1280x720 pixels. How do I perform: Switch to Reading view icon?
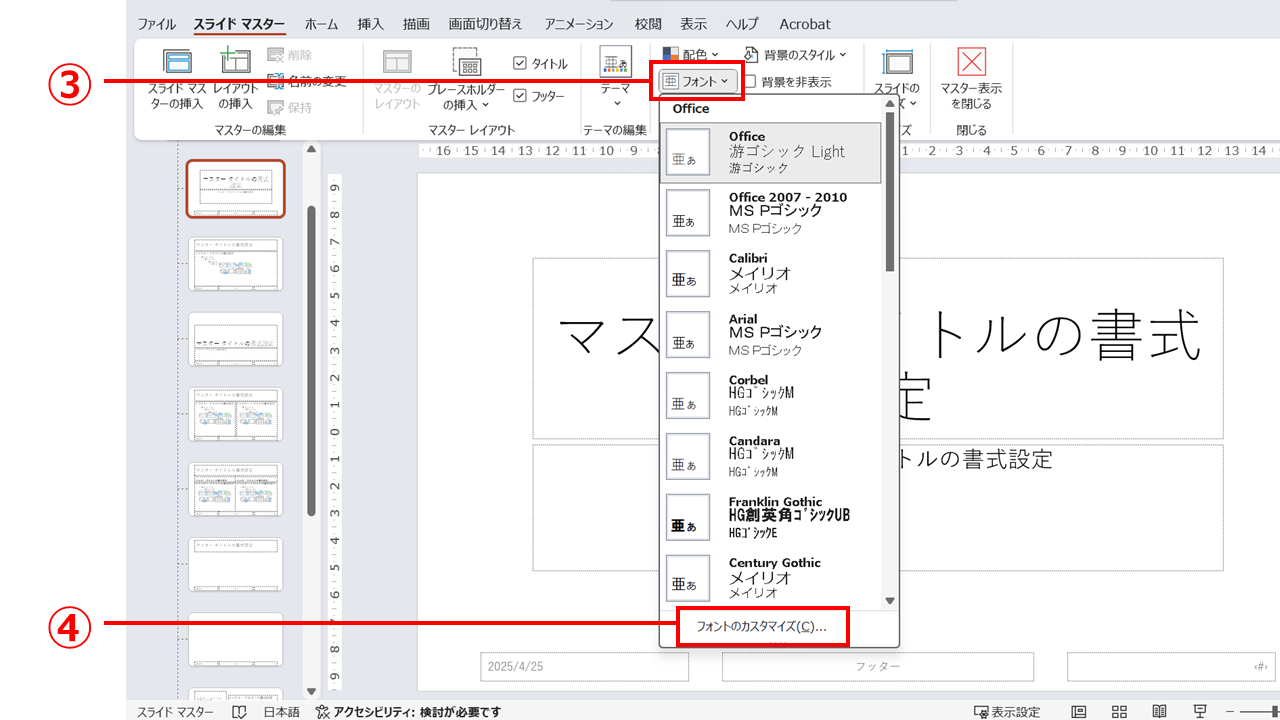pos(1160,712)
